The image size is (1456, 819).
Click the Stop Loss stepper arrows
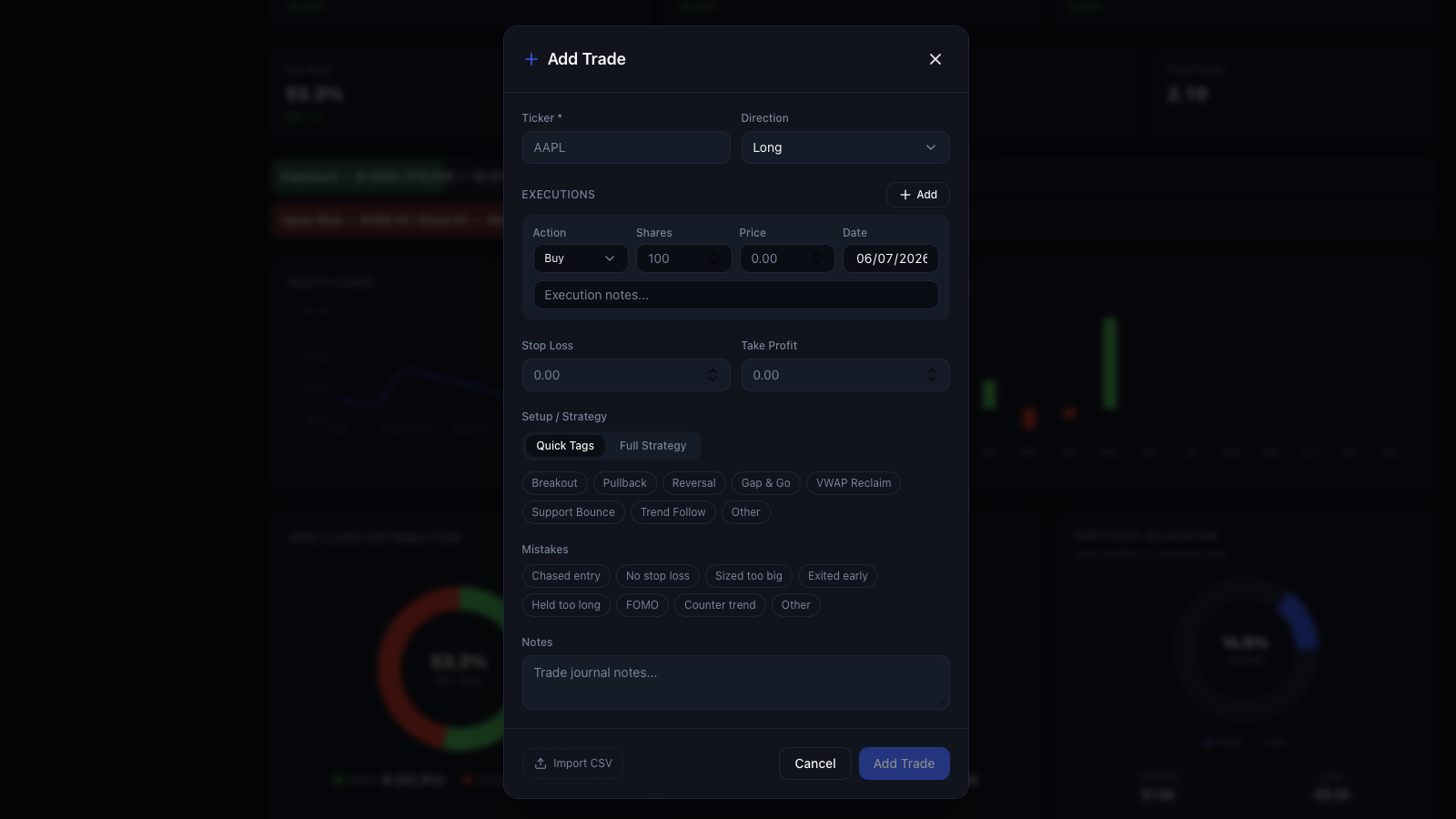point(713,375)
